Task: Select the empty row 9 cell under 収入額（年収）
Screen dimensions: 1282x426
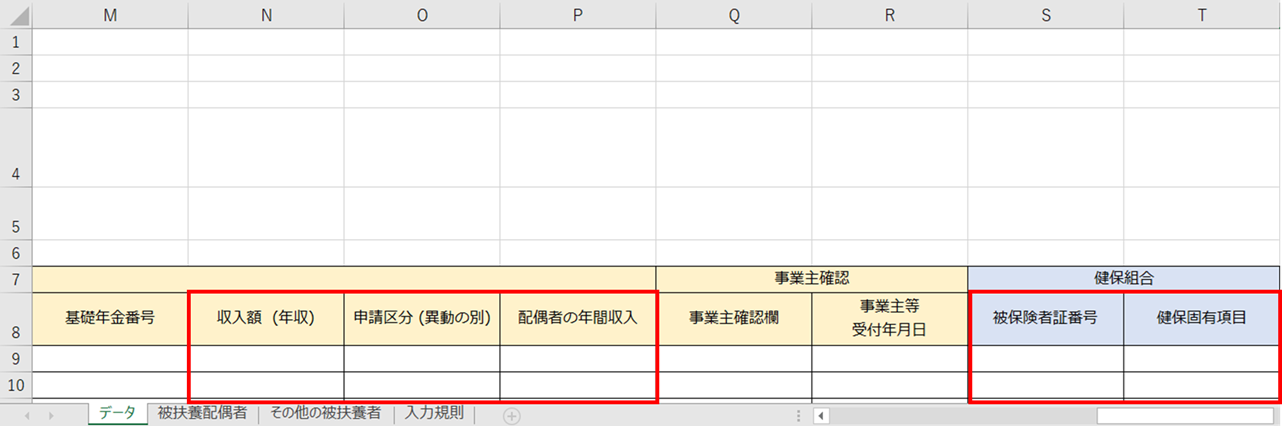Action: 266,358
